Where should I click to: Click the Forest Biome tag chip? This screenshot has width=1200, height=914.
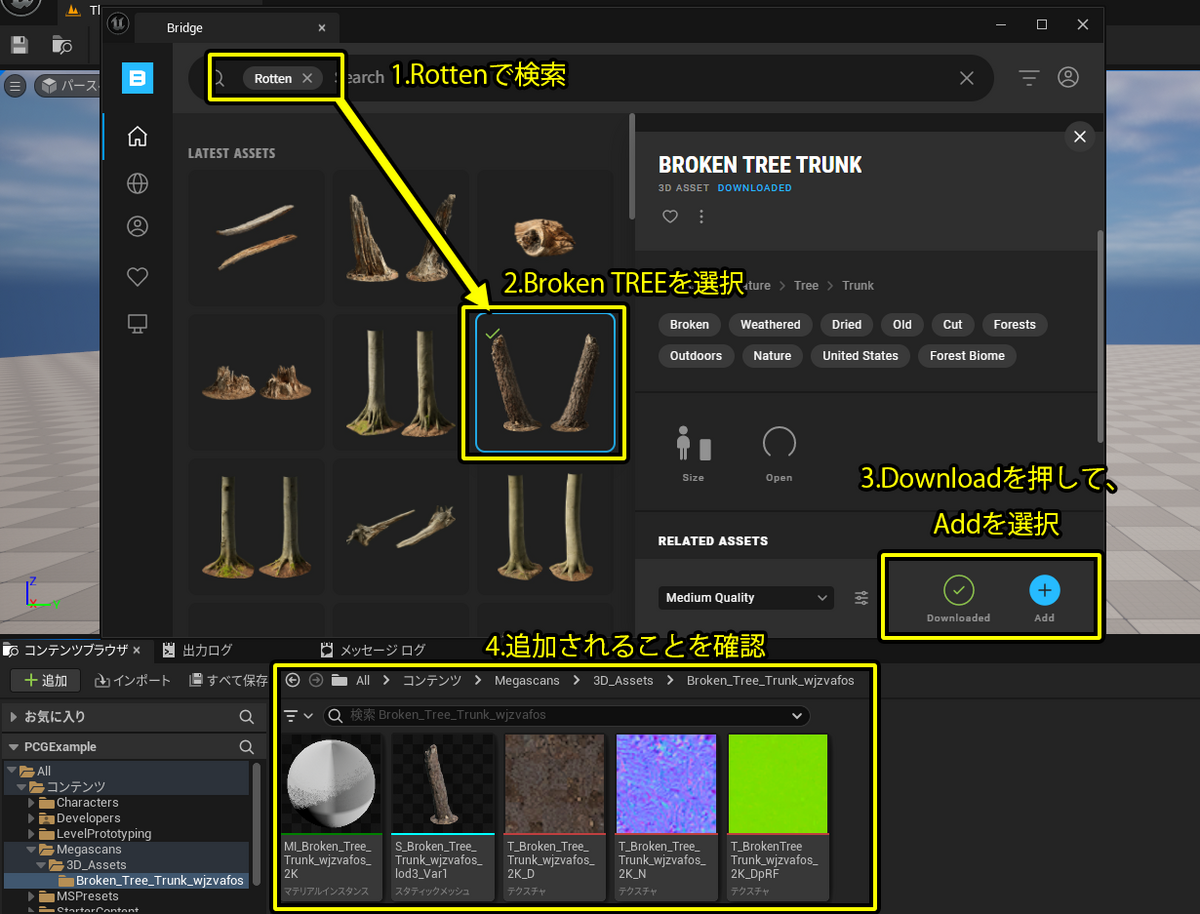click(967, 356)
